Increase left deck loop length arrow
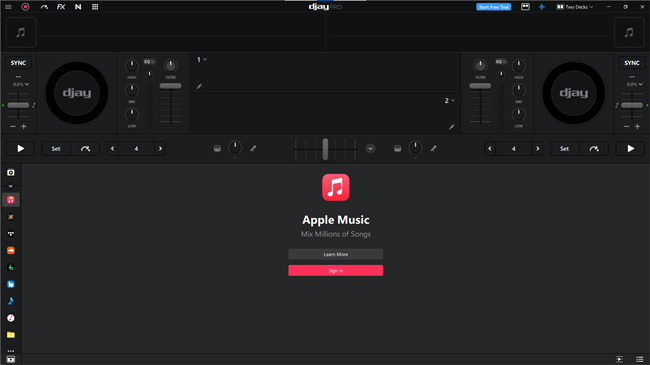This screenshot has width=650, height=365. click(x=160, y=148)
